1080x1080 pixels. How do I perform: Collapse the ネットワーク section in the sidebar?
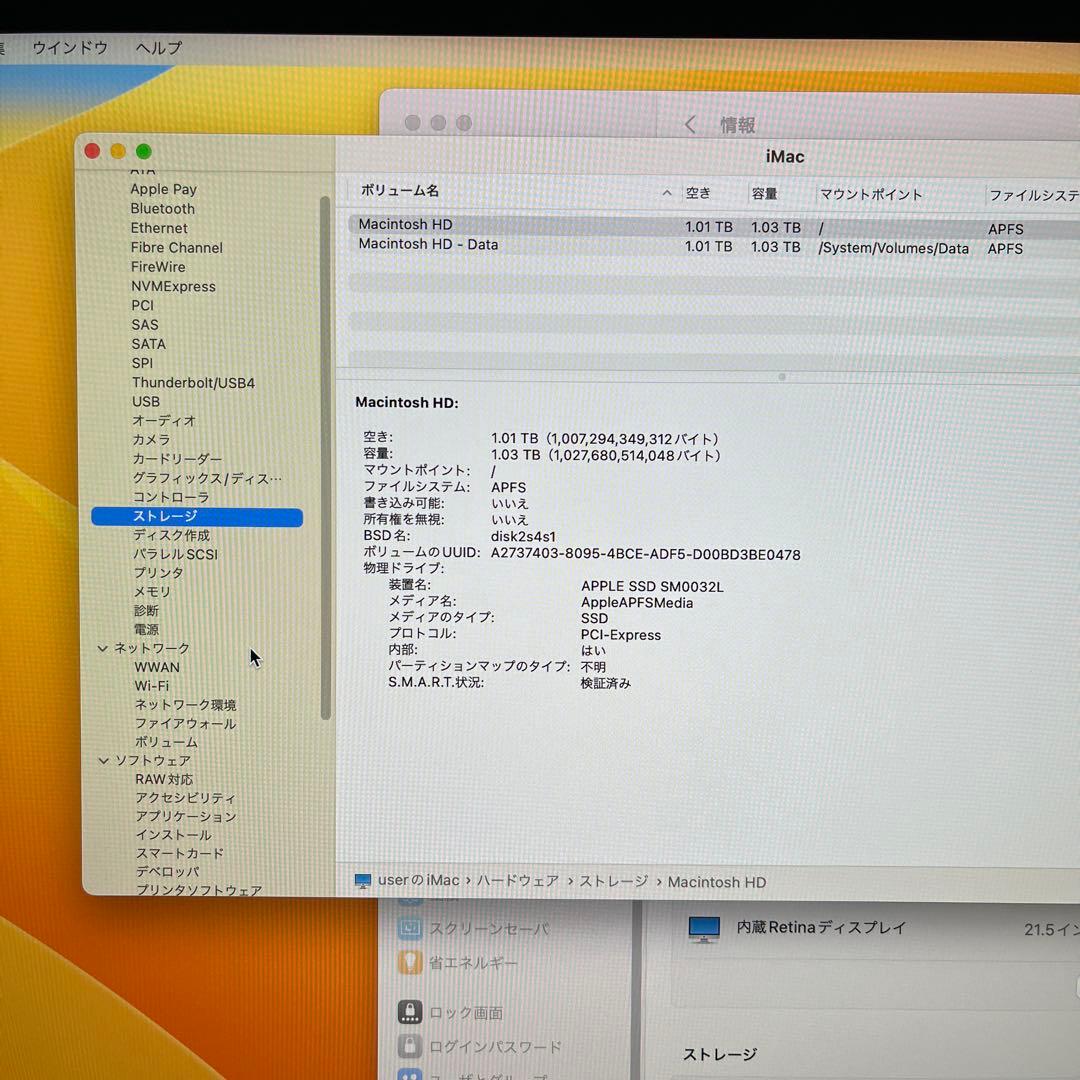104,648
